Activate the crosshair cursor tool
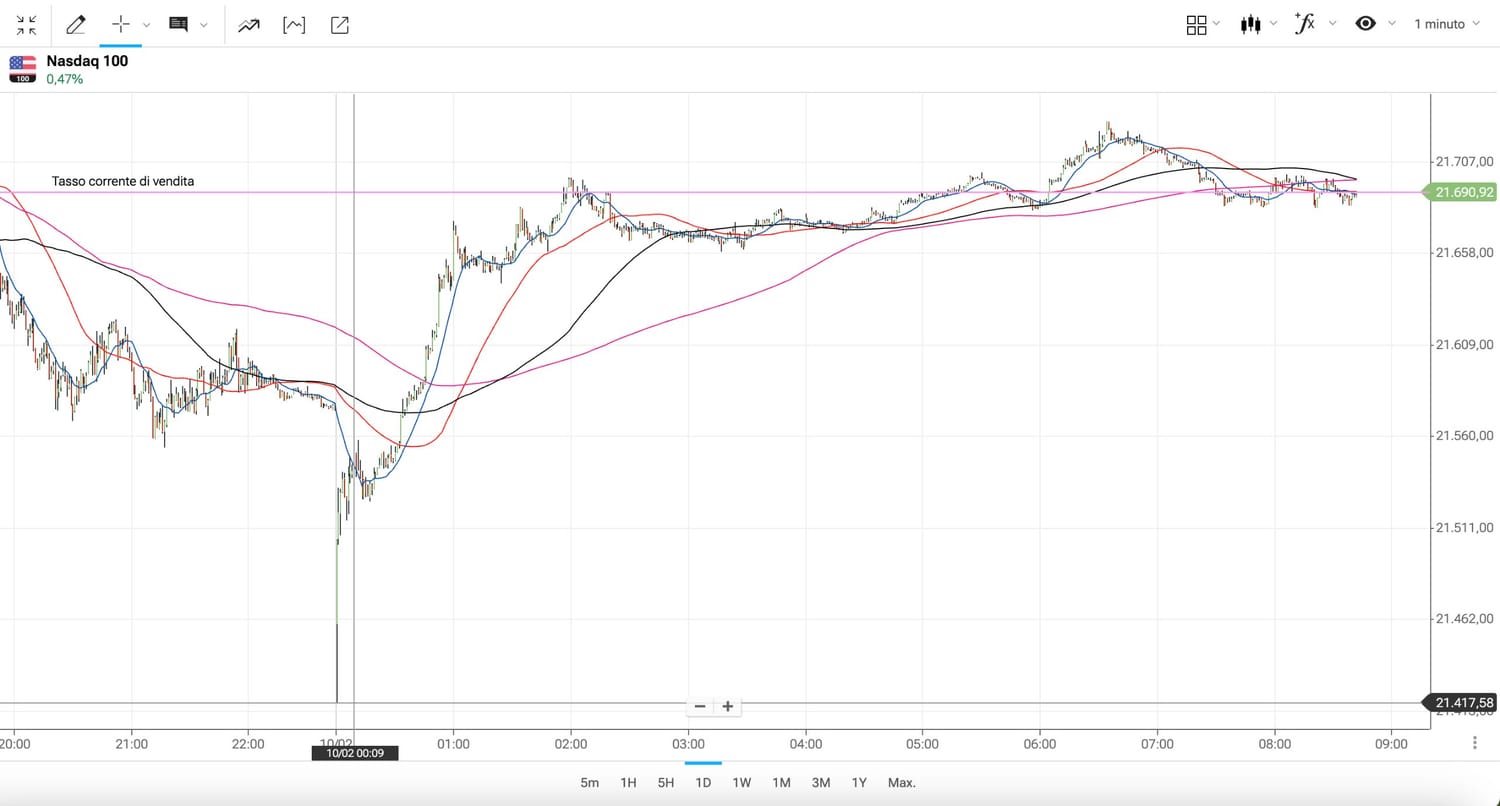The image size is (1500, 806). pyautogui.click(x=121, y=25)
